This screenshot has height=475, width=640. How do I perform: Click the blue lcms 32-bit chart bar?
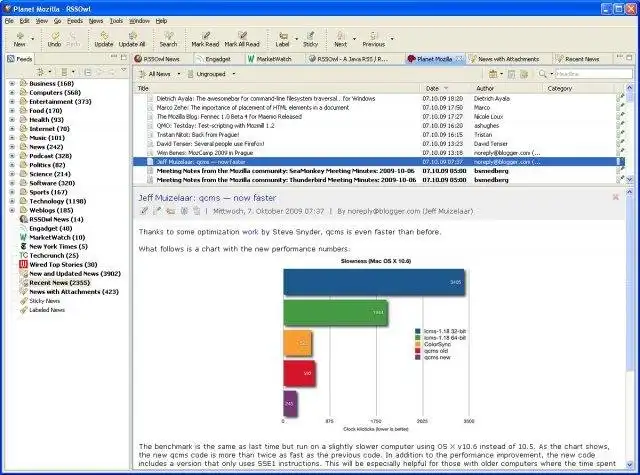(x=374, y=282)
